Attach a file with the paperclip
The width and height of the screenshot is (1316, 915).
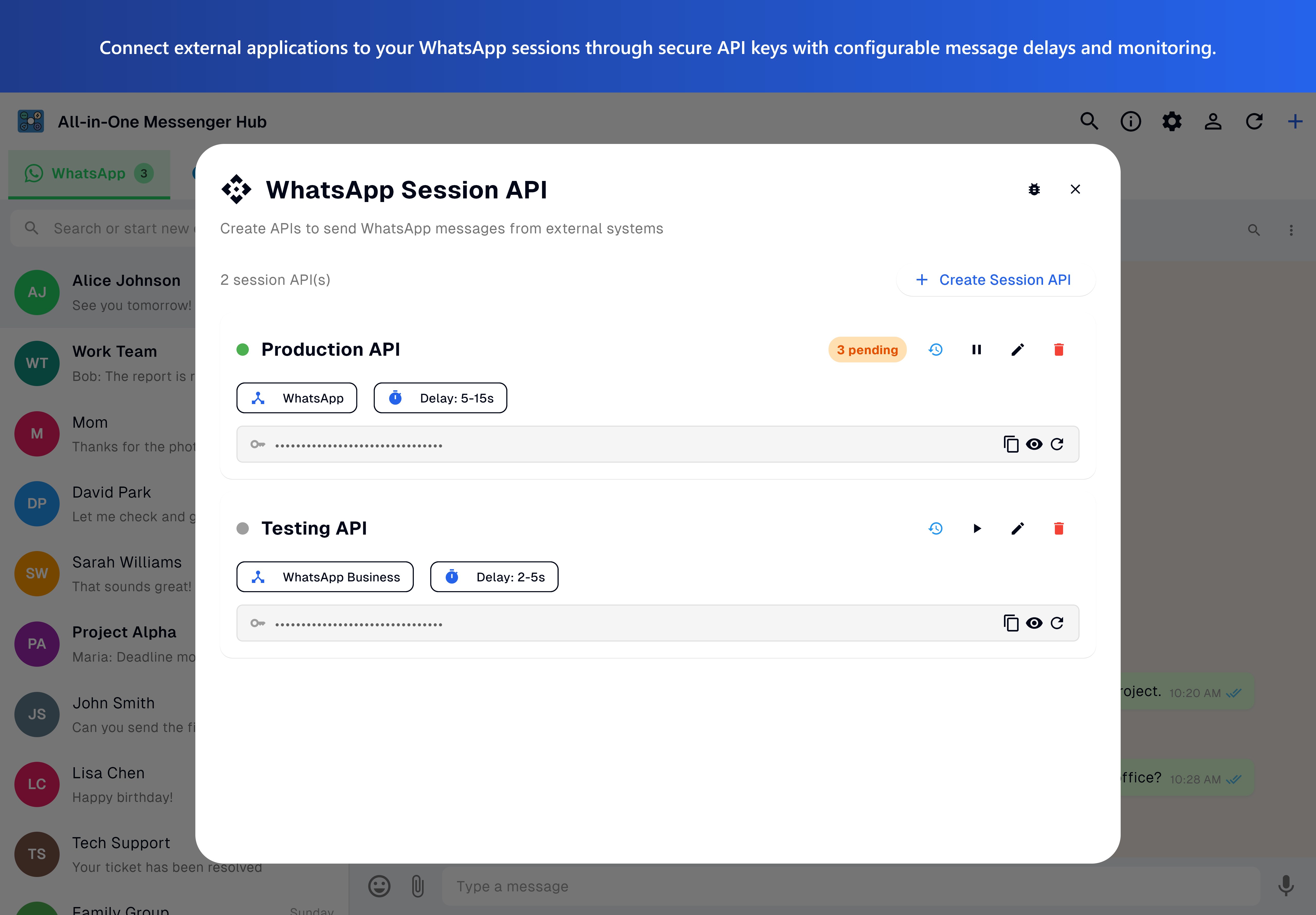418,886
